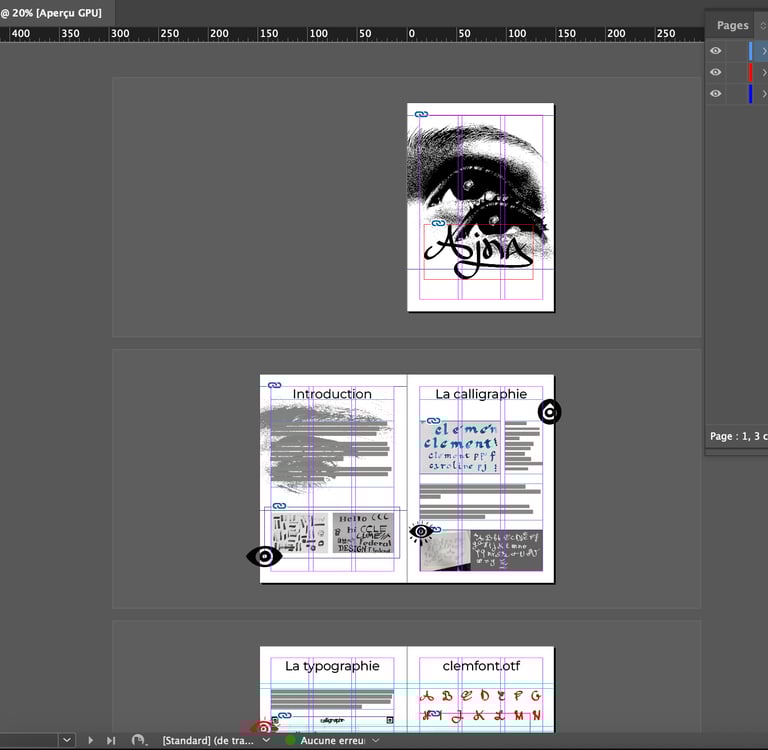Click the link badge atop the Introduction page
Viewport: 768px width, 750px height.
(274, 385)
